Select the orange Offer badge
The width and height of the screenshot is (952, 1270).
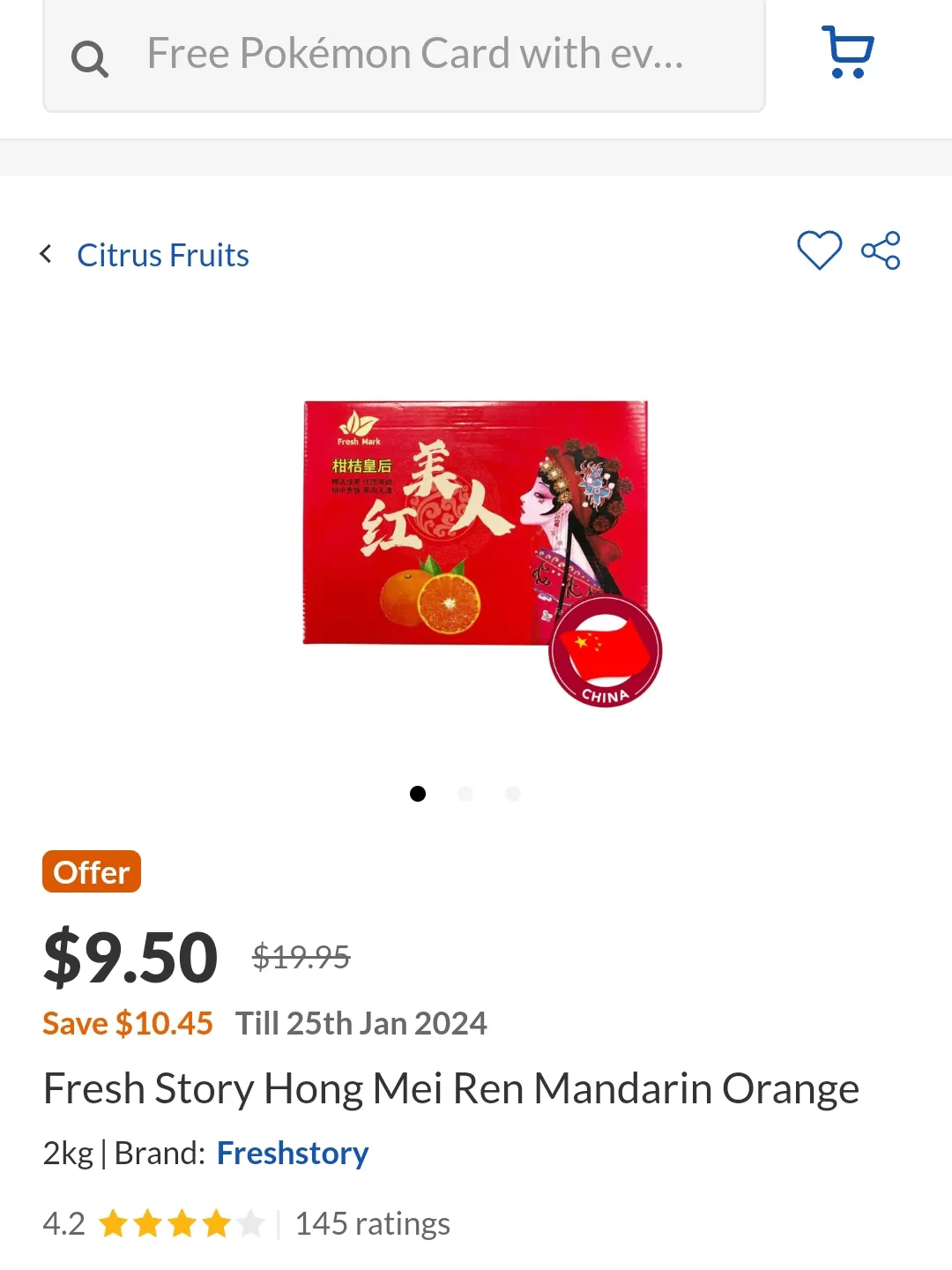(x=91, y=871)
